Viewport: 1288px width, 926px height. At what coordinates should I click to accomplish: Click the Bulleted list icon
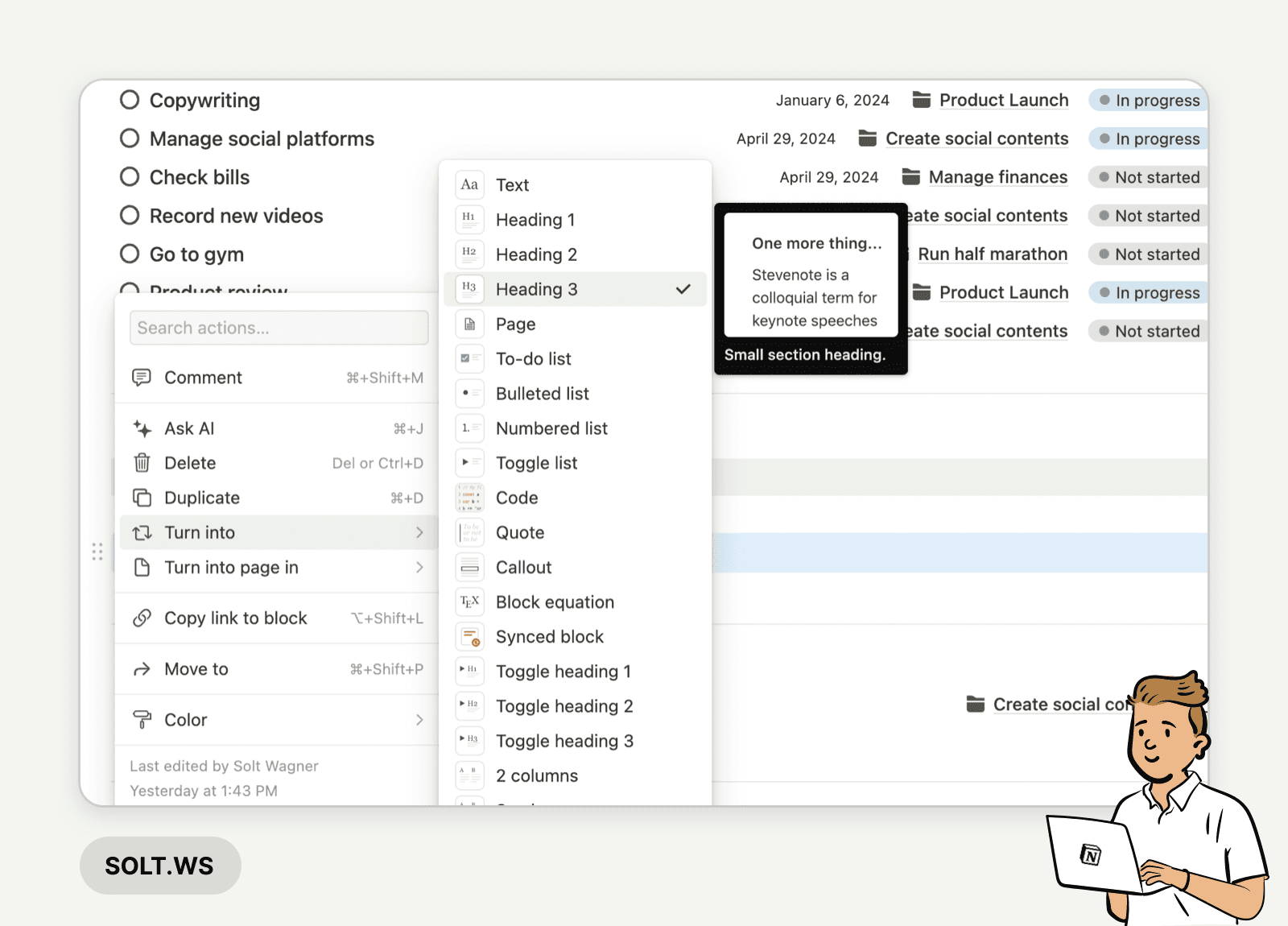coord(469,393)
